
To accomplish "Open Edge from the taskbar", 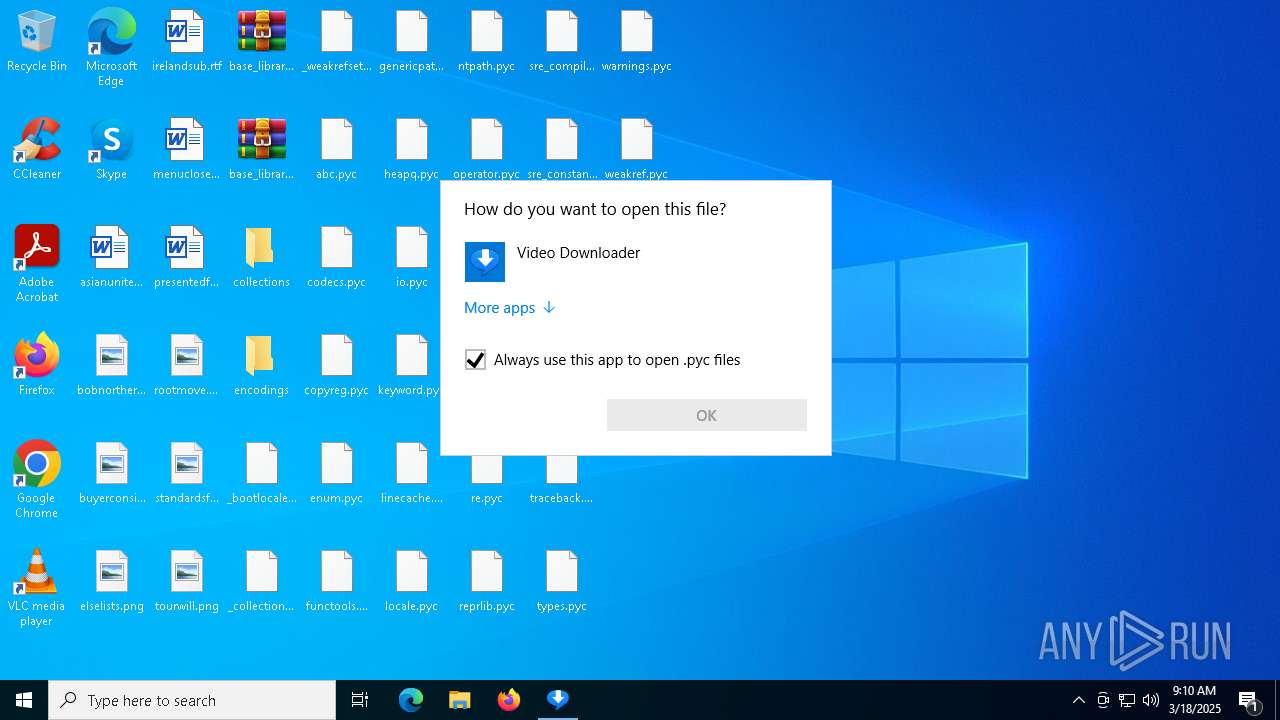I will [x=411, y=700].
